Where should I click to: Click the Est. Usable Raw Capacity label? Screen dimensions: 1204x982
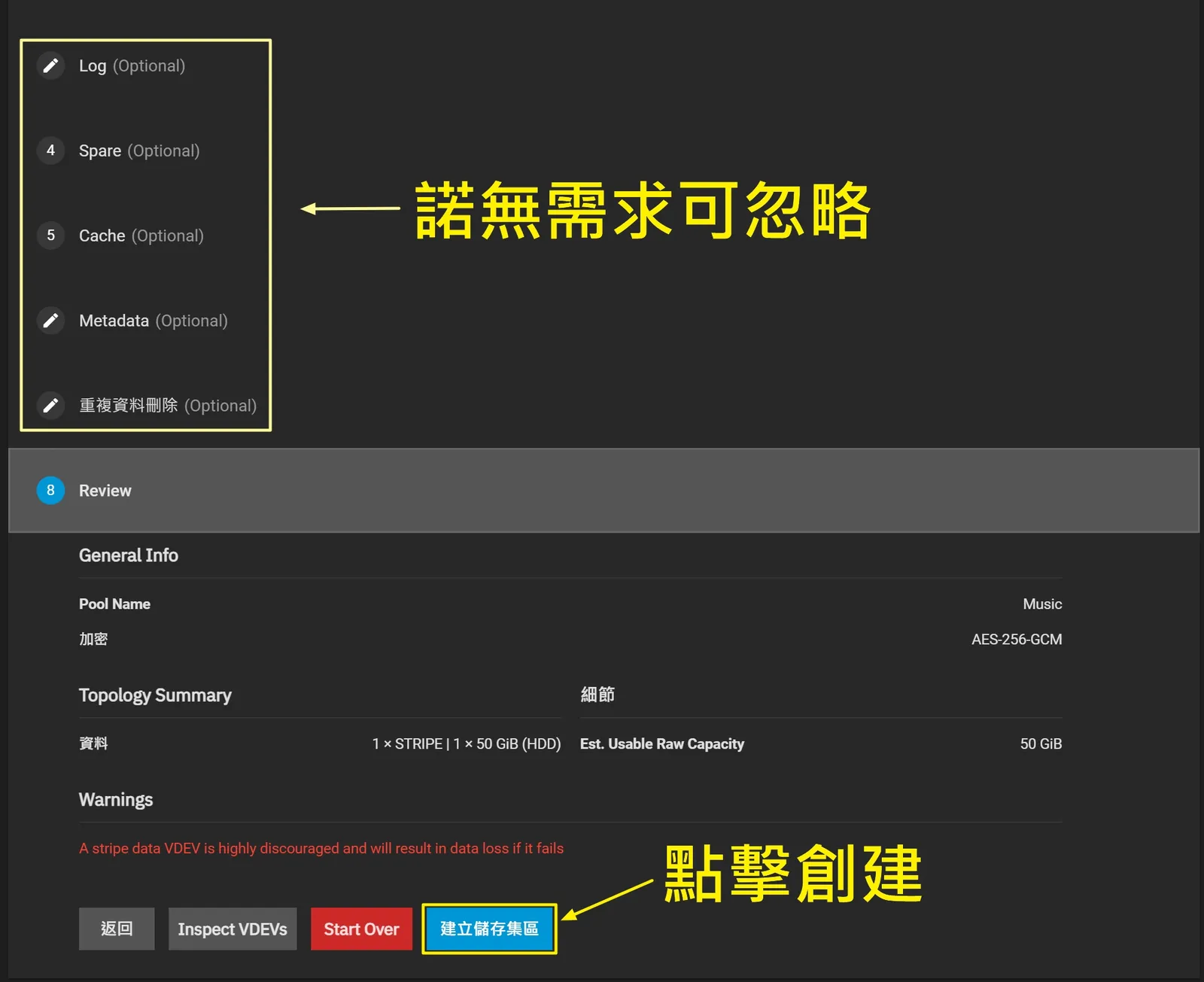(x=662, y=744)
